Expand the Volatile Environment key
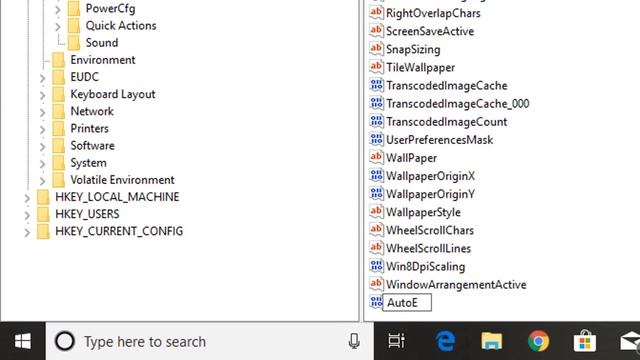 click(42, 180)
